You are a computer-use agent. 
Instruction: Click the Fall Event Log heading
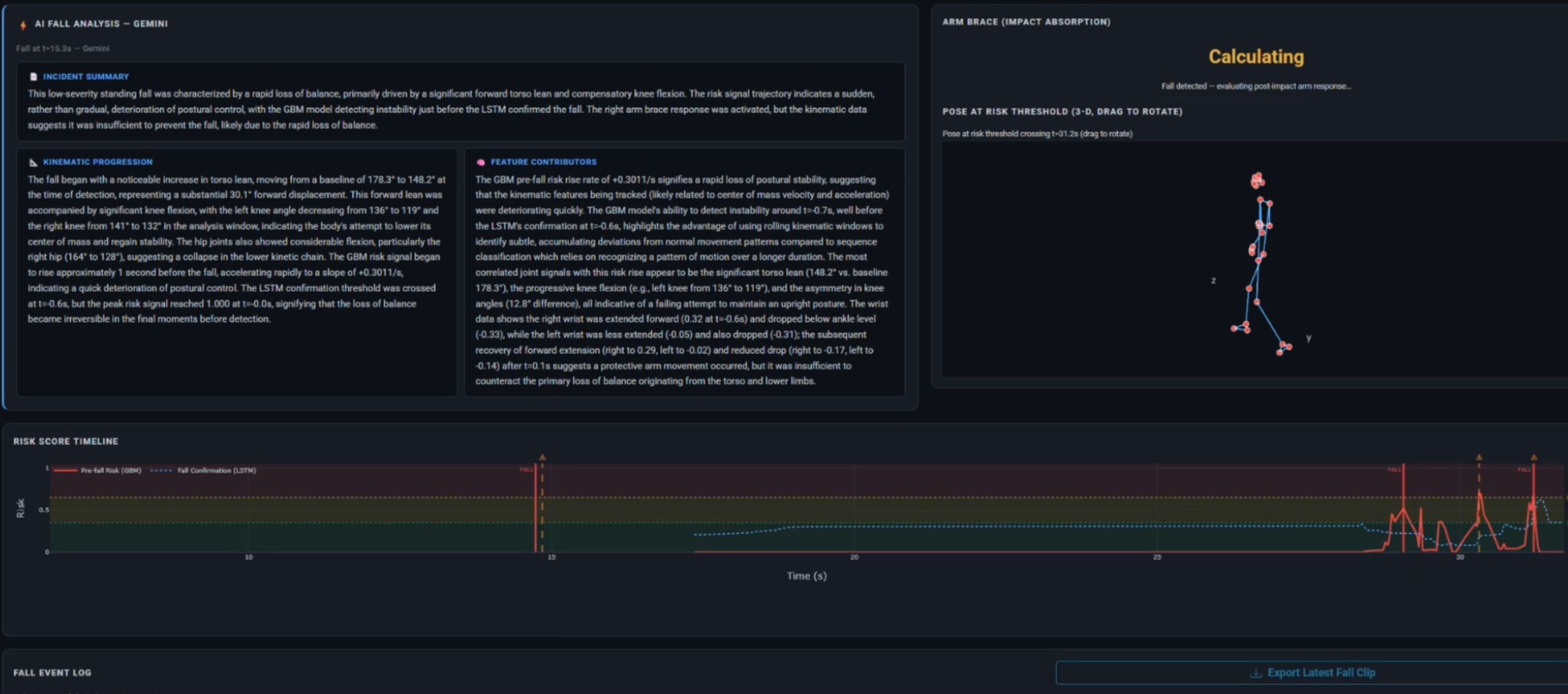[52, 673]
